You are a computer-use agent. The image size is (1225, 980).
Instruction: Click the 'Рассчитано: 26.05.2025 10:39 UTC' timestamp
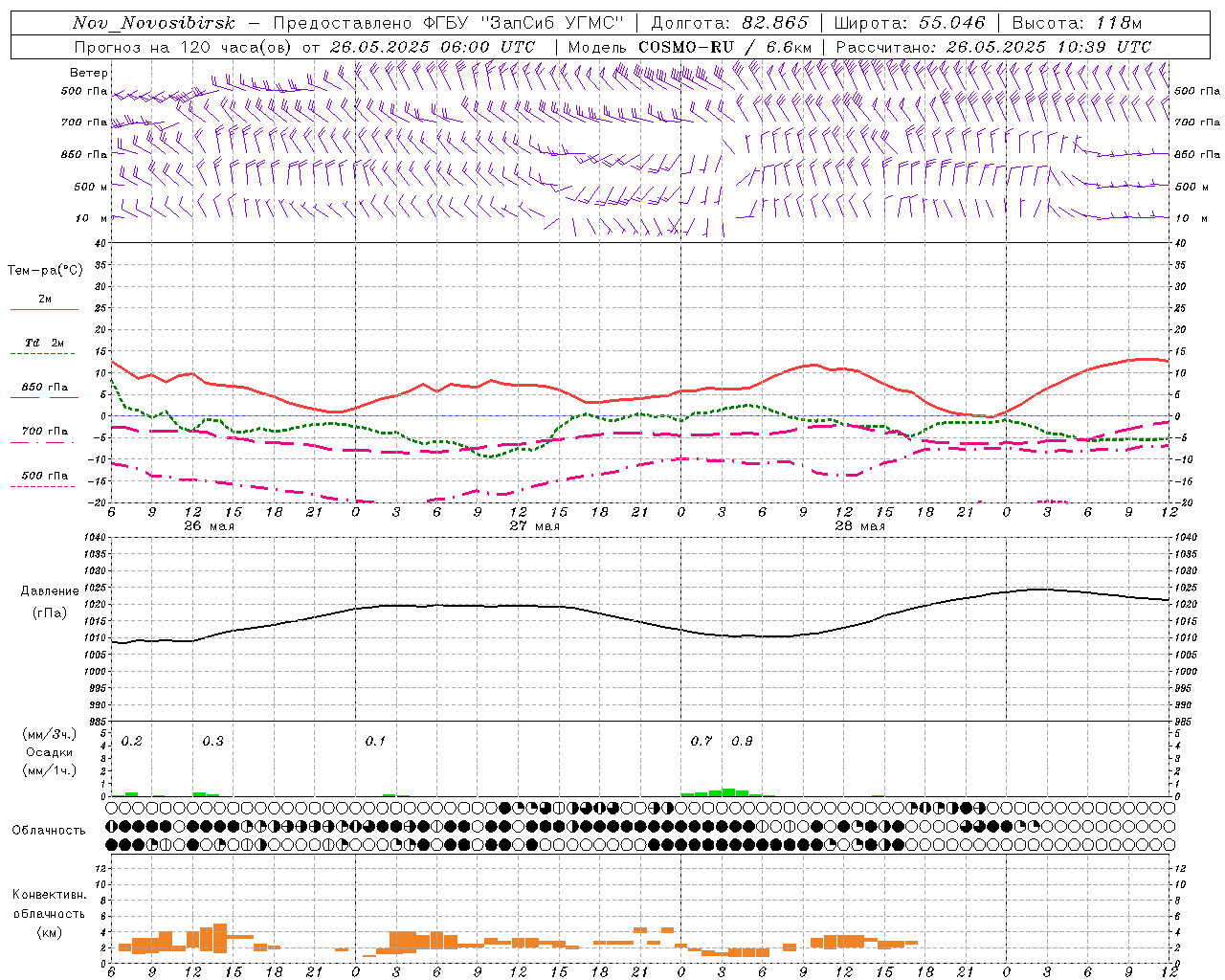(x=993, y=47)
